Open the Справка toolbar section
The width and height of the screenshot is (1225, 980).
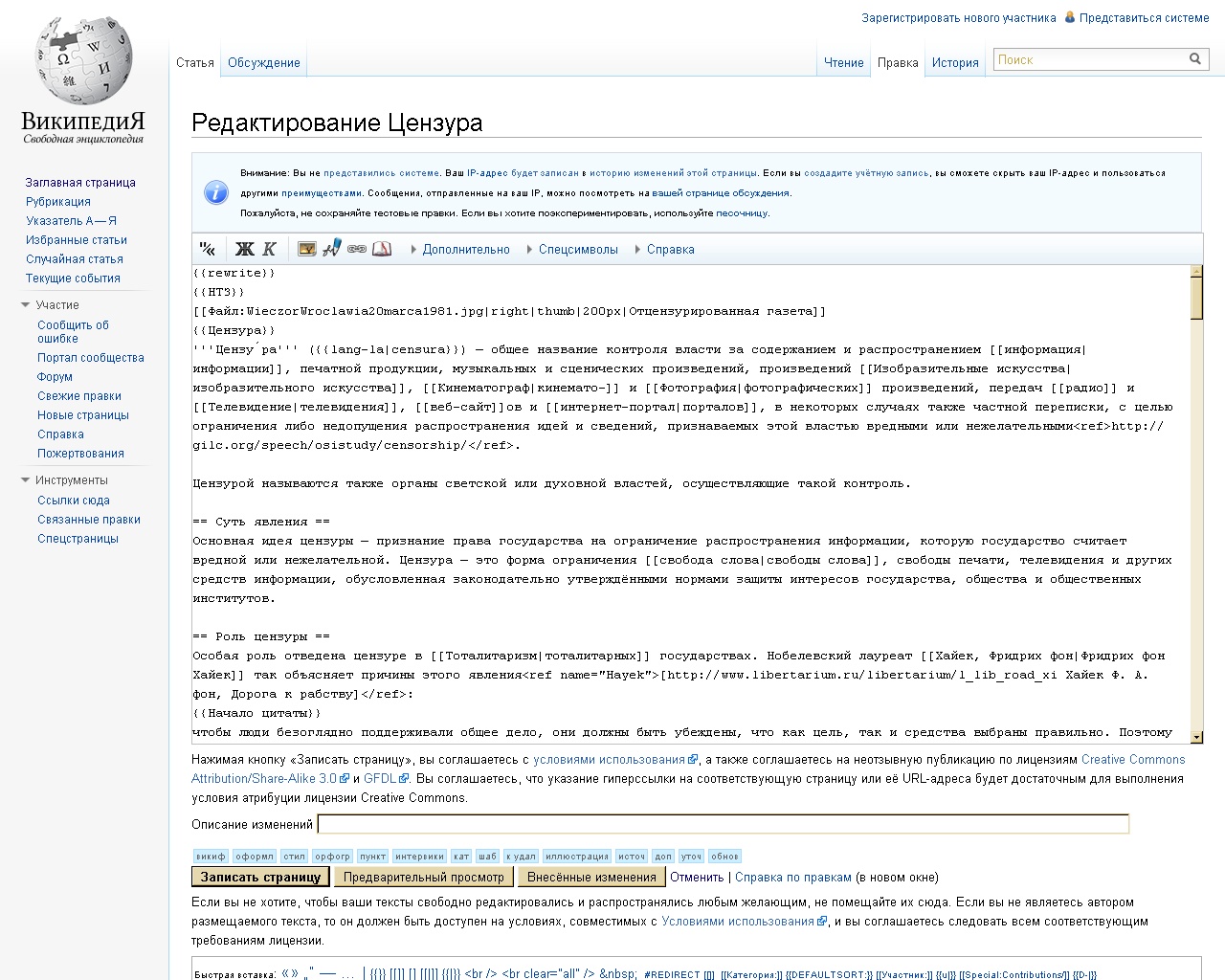coord(669,249)
